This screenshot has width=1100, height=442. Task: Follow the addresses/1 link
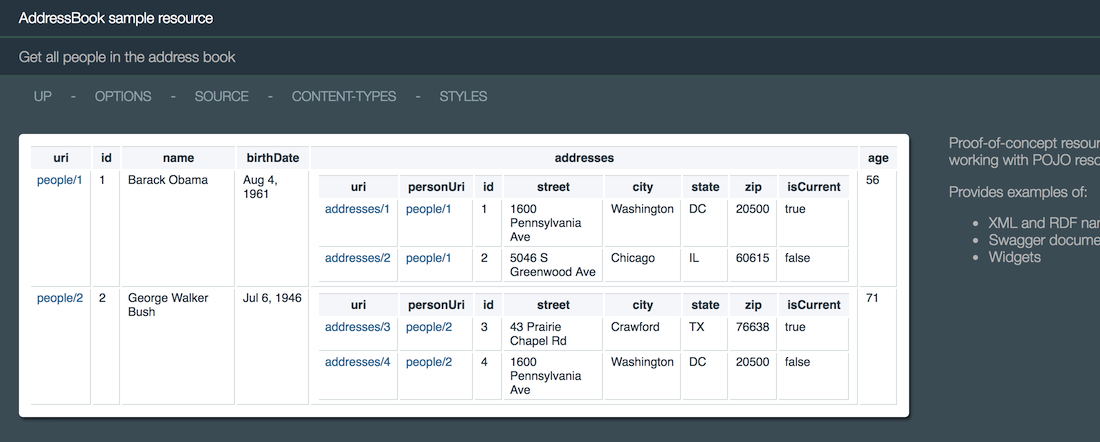pos(357,209)
